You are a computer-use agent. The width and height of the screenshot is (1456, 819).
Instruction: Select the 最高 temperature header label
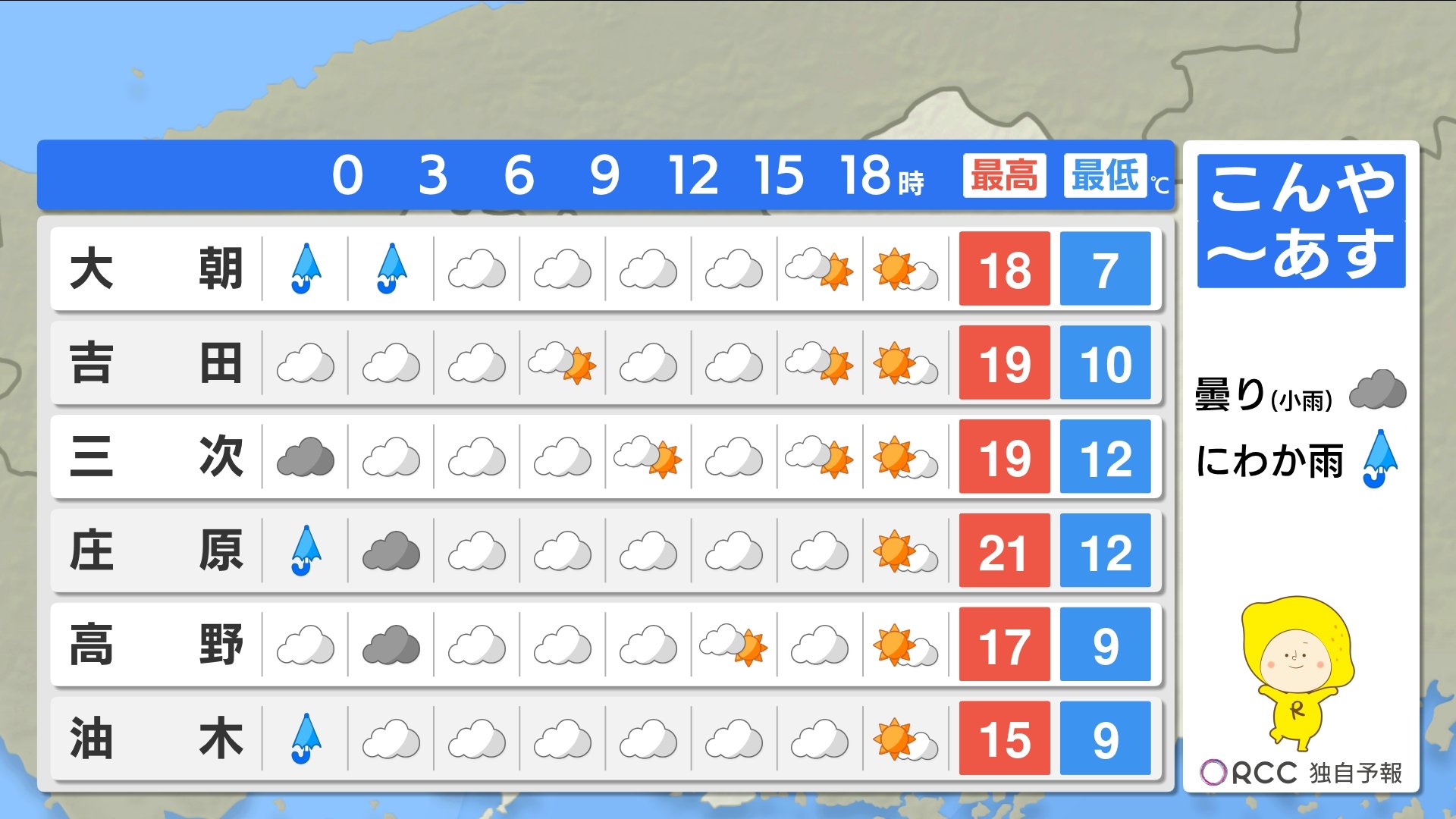(1004, 176)
